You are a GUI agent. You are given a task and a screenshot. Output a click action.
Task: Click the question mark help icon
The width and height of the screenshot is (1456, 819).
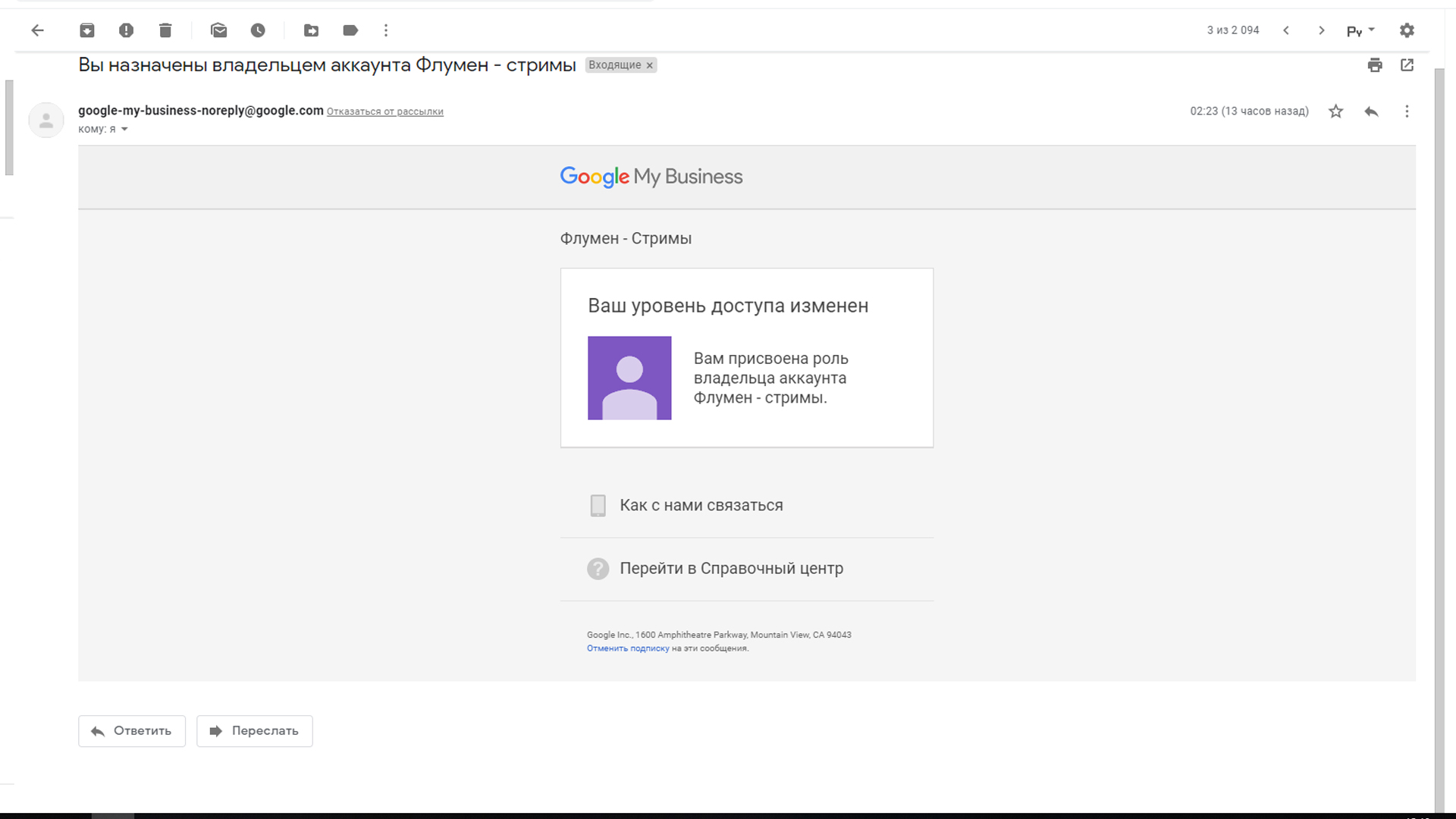click(x=598, y=569)
